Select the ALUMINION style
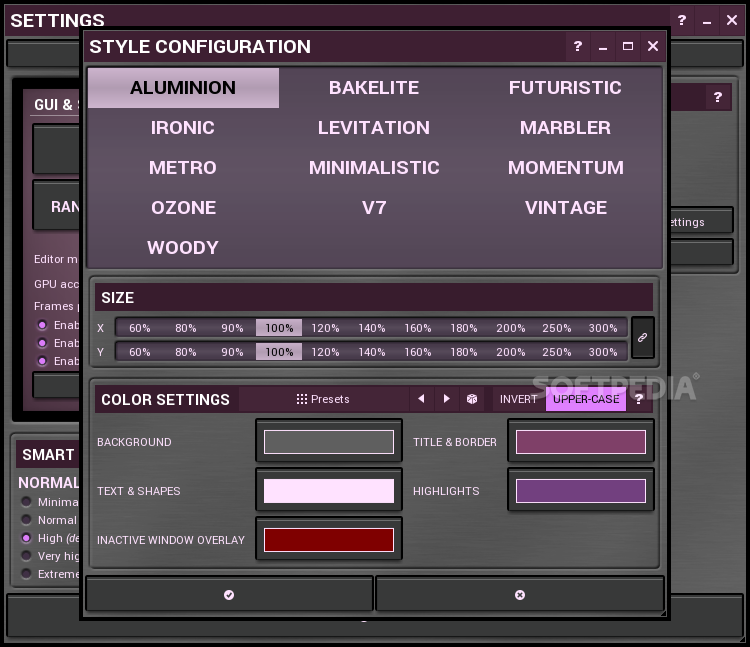The image size is (750, 647). point(183,88)
